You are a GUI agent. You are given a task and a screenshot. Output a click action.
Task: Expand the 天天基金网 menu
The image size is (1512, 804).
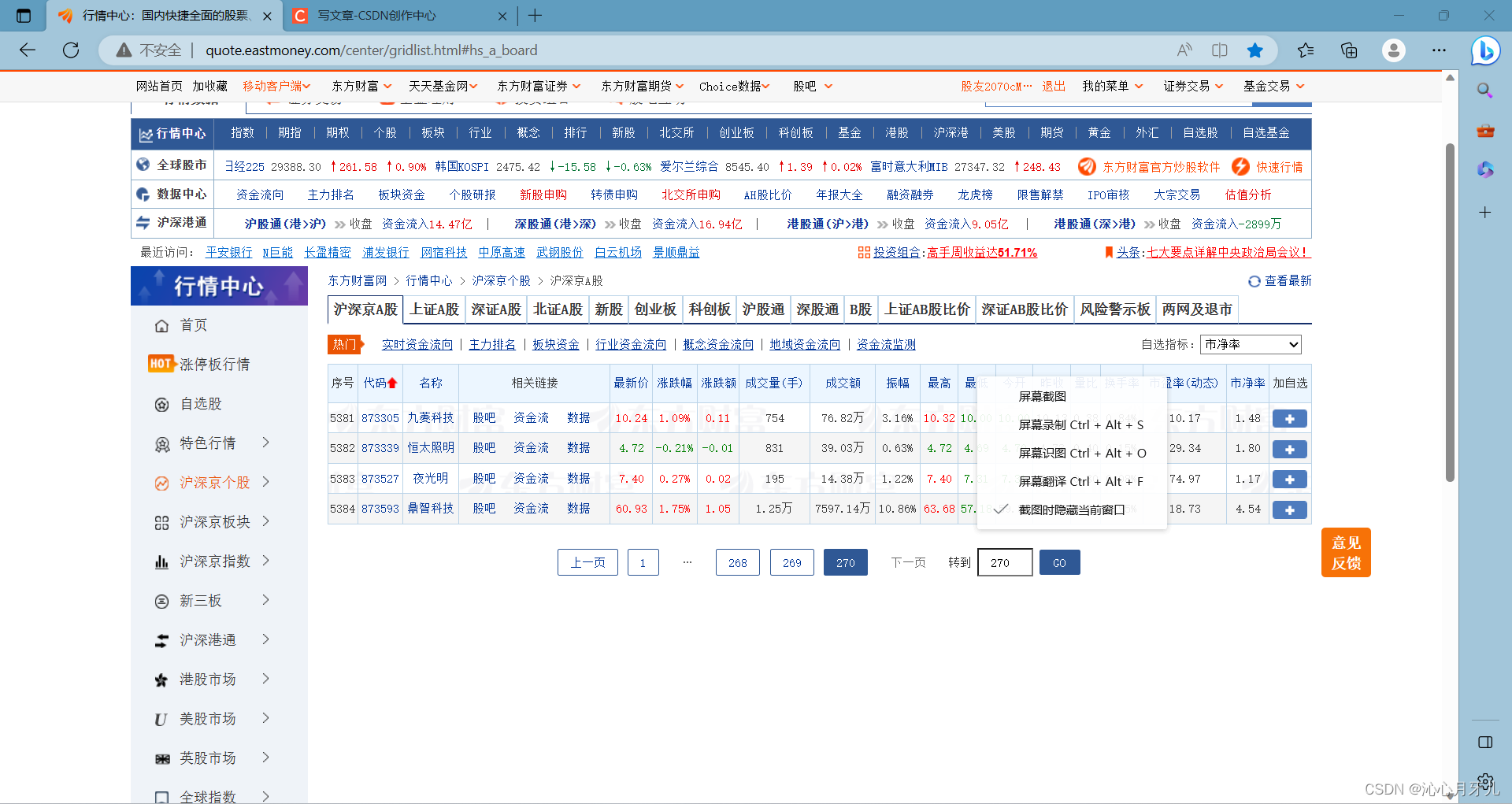[x=443, y=86]
